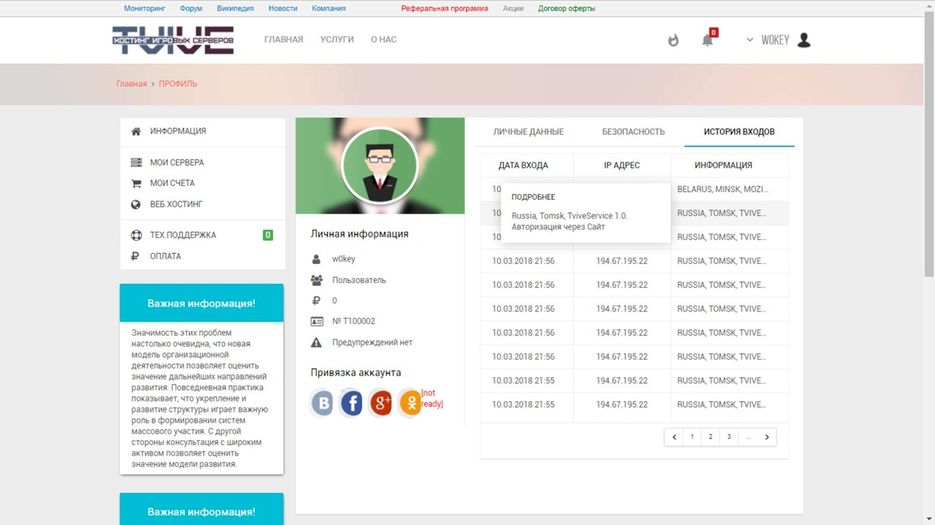Go to next page of login history
The height and width of the screenshot is (525, 935).
pos(766,437)
